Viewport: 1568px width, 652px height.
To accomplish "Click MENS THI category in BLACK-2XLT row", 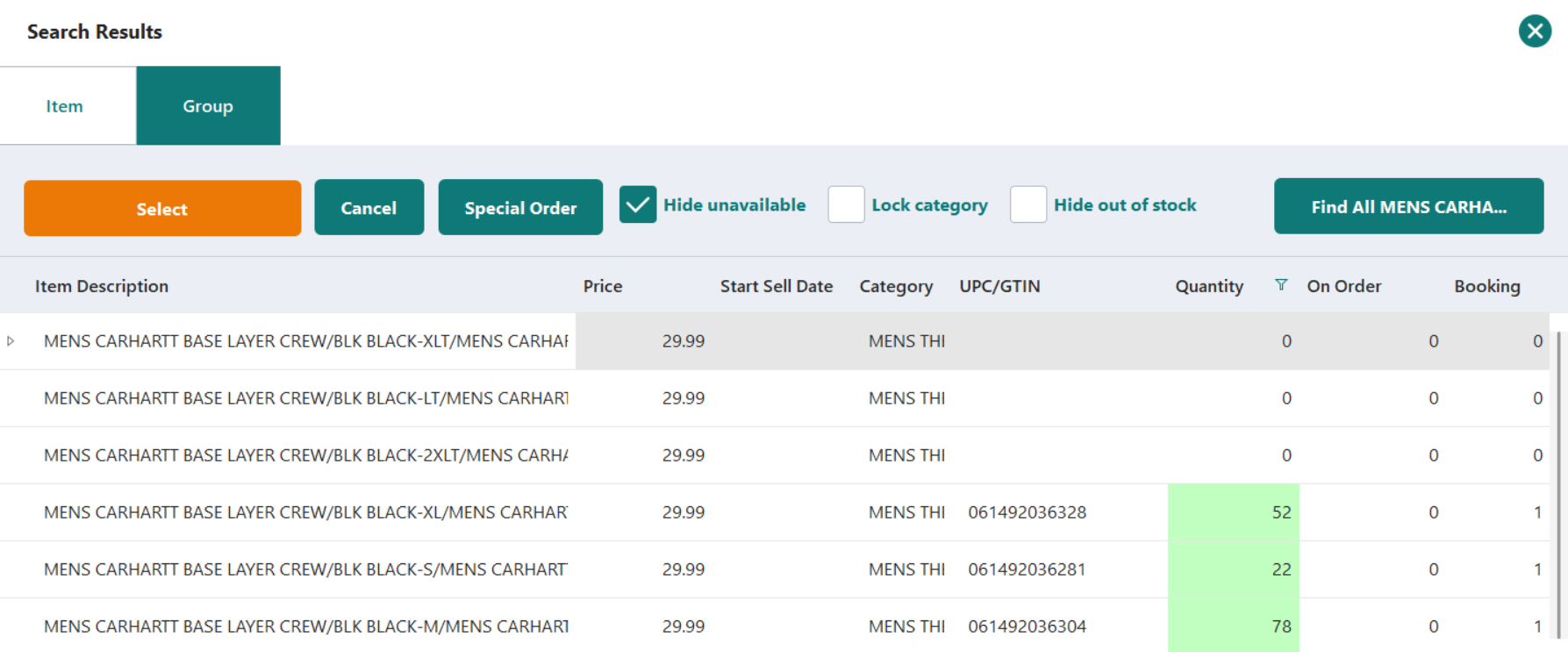I will point(906,455).
